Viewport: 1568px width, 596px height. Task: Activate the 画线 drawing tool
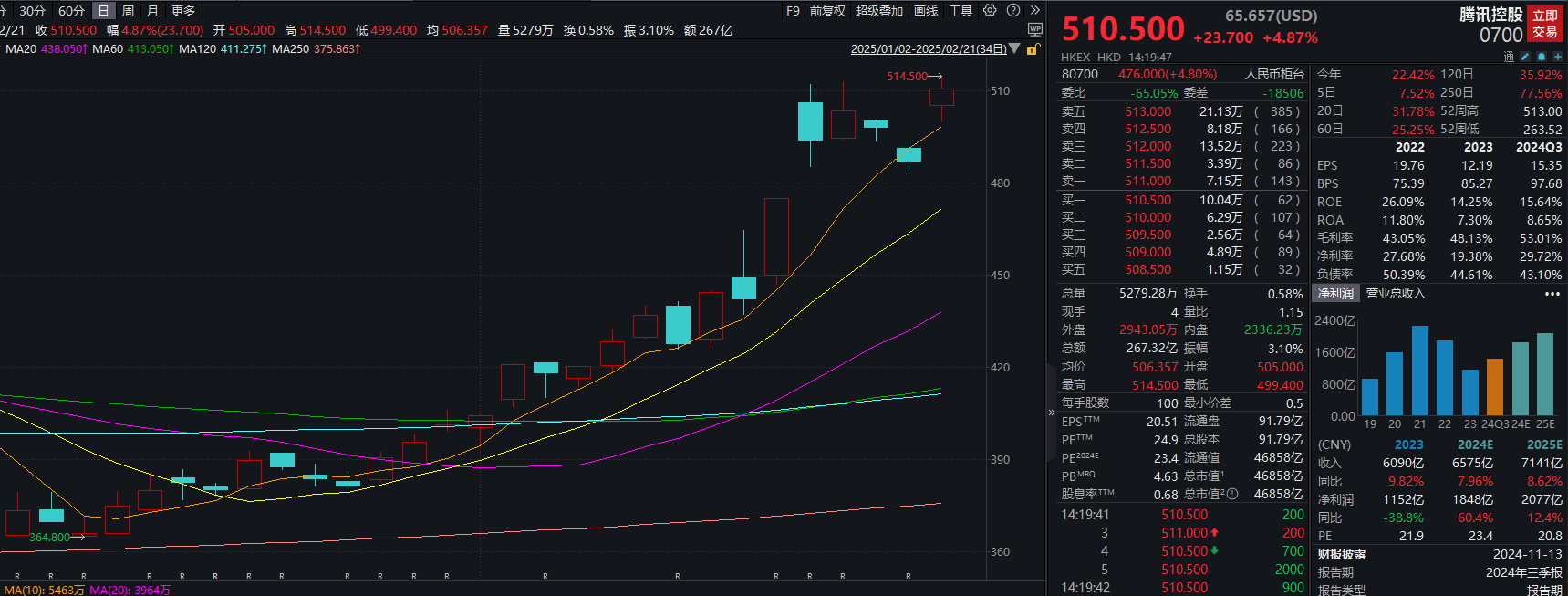click(926, 11)
